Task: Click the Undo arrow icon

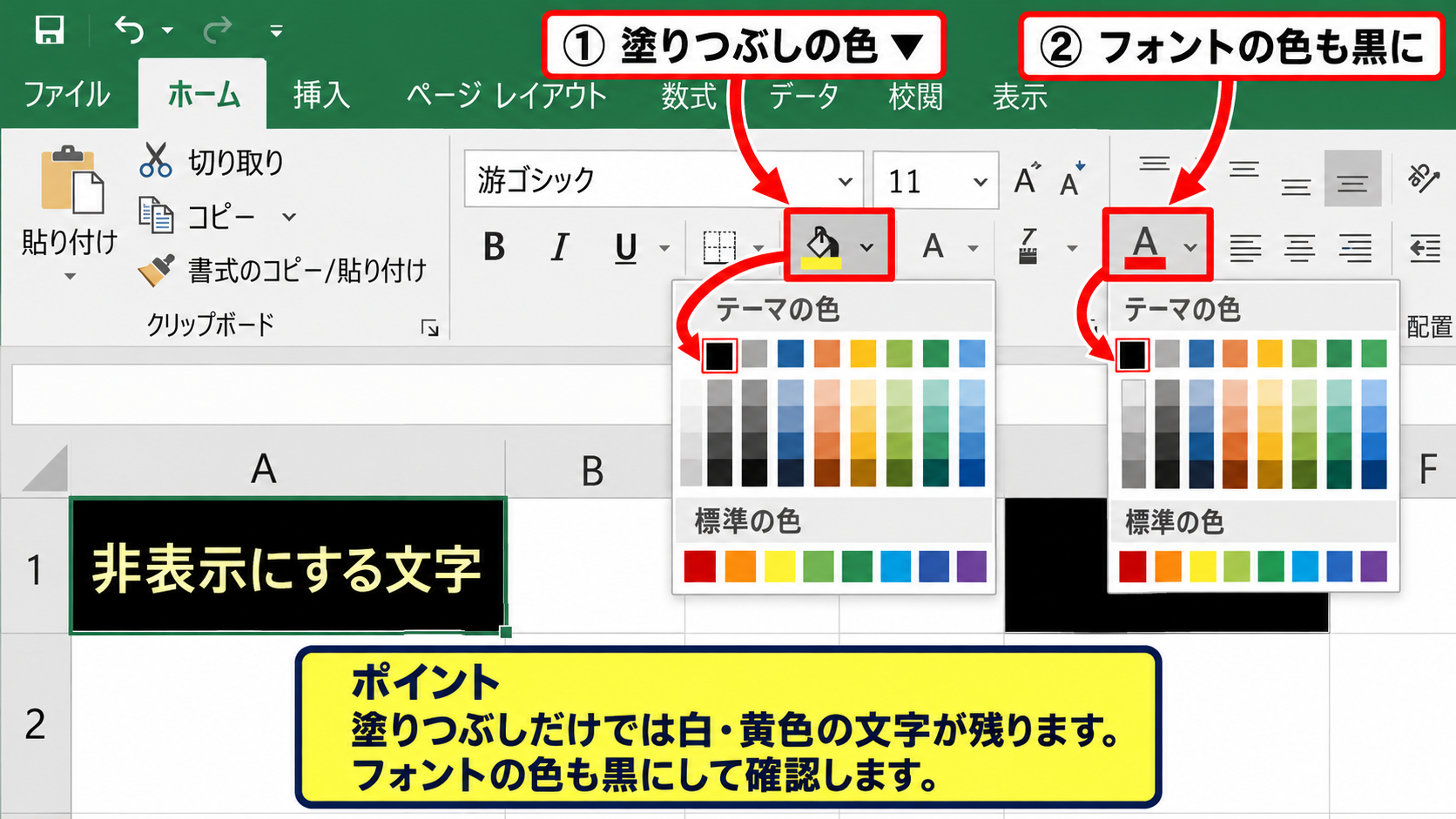Action: click(x=130, y=30)
